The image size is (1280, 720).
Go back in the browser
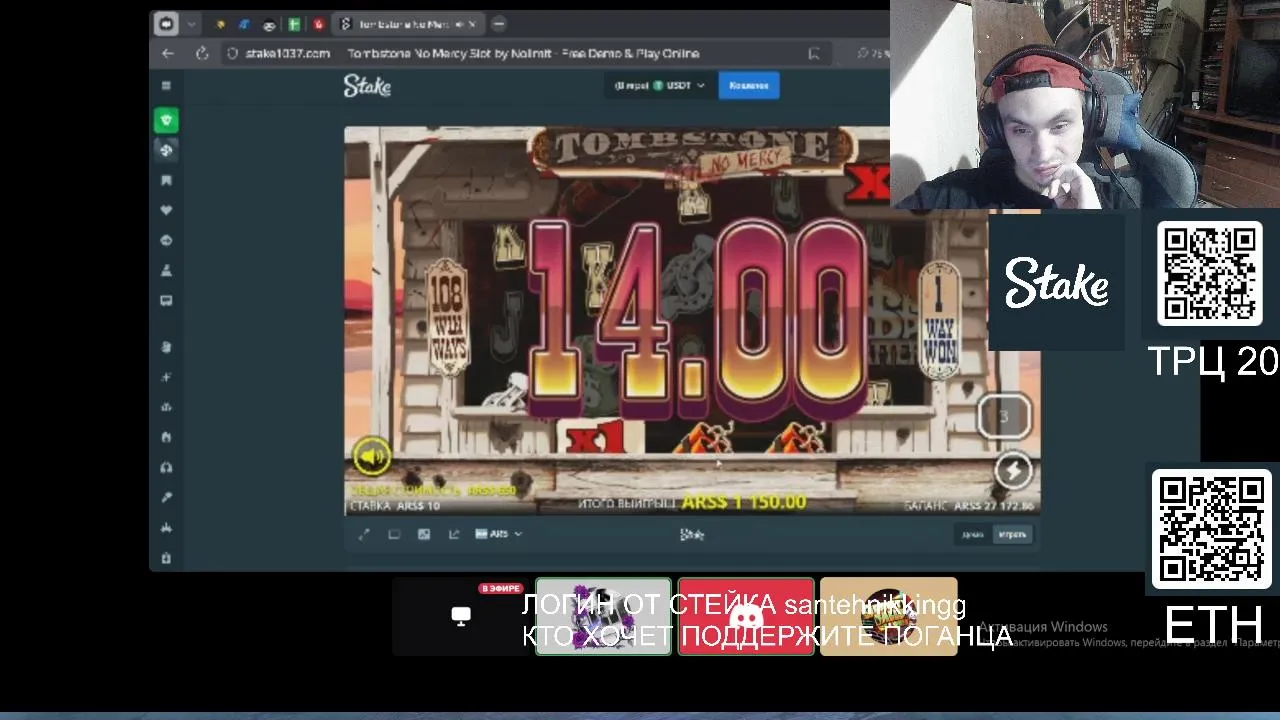[168, 53]
